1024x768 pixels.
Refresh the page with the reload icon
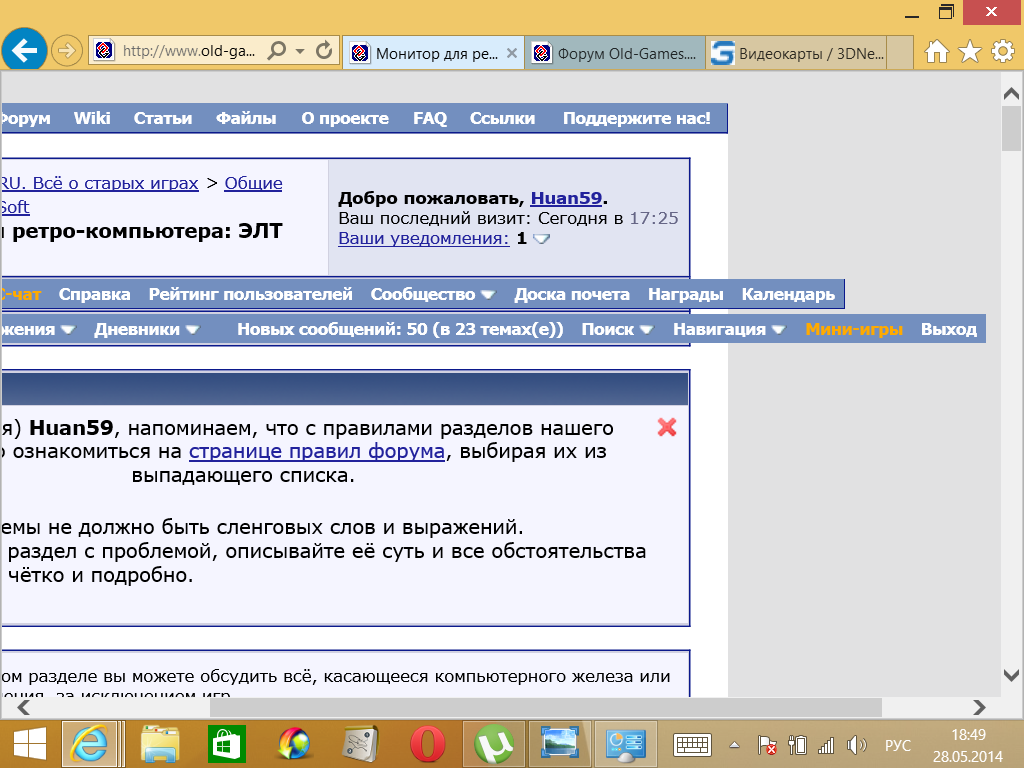324,50
